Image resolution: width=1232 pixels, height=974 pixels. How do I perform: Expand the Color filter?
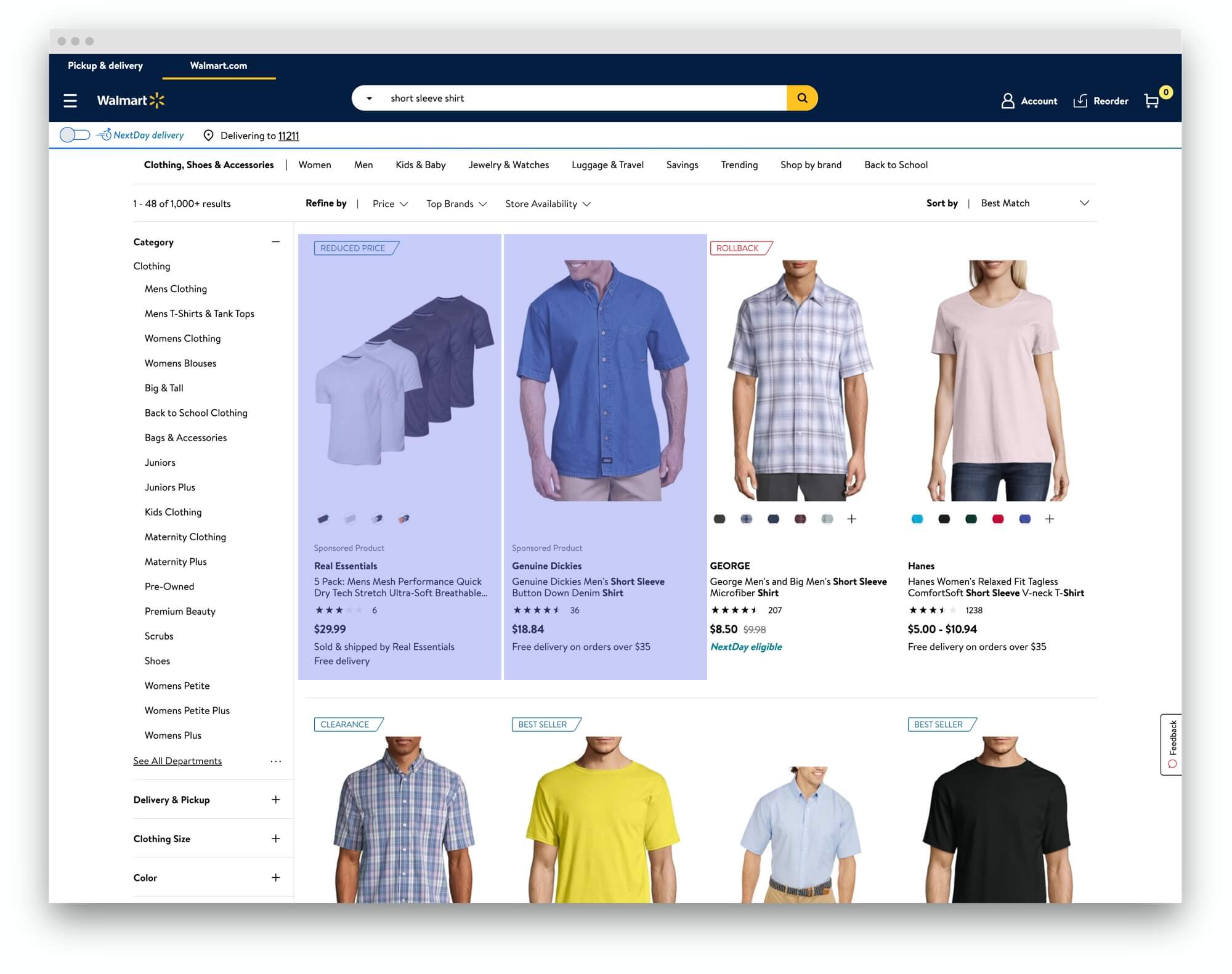coord(275,877)
